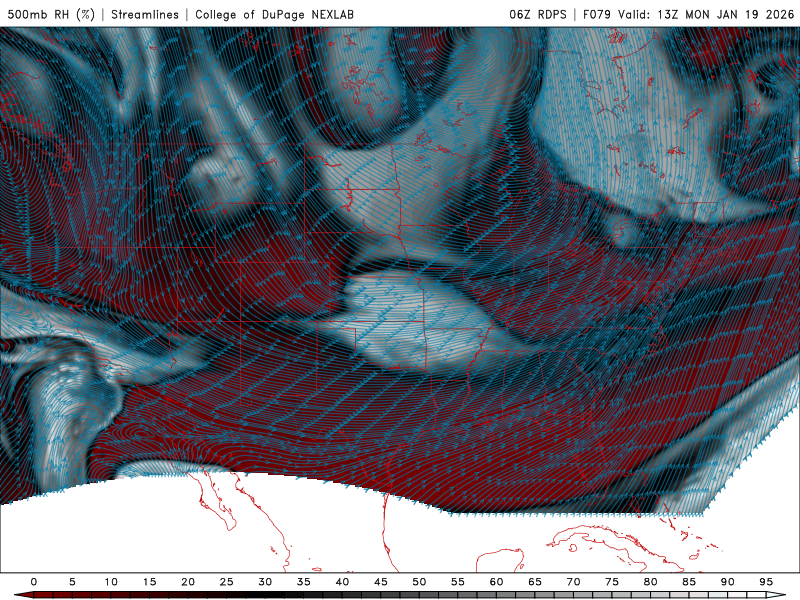The height and width of the screenshot is (600, 800).
Task: Click 'College of DuPage NEXLAB' text
Action: (x=274, y=14)
